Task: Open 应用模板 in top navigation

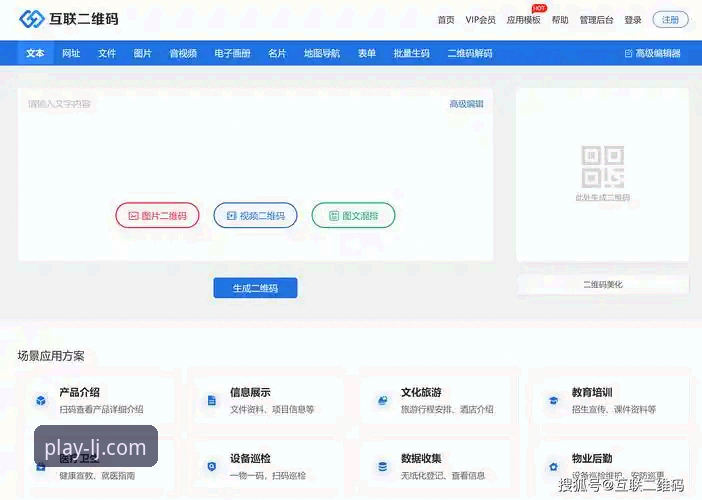Action: click(523, 20)
